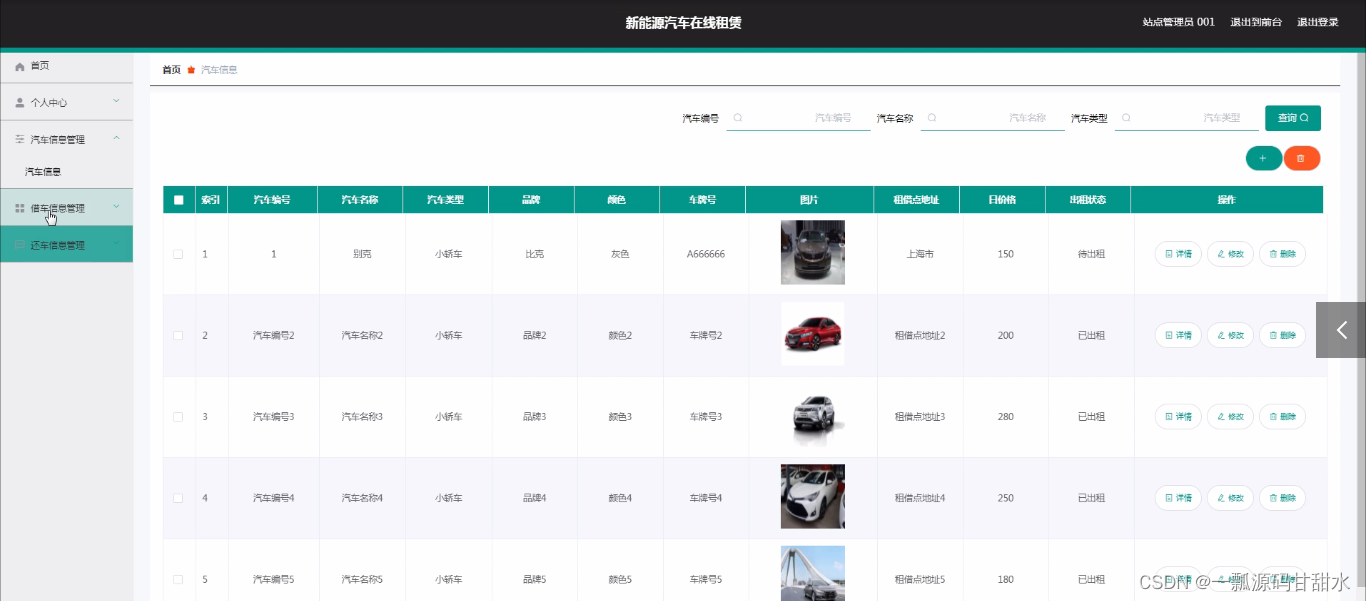Viewport: 1366px width, 601px height.
Task: Open the 个人中心 menu
Action: click(x=66, y=102)
